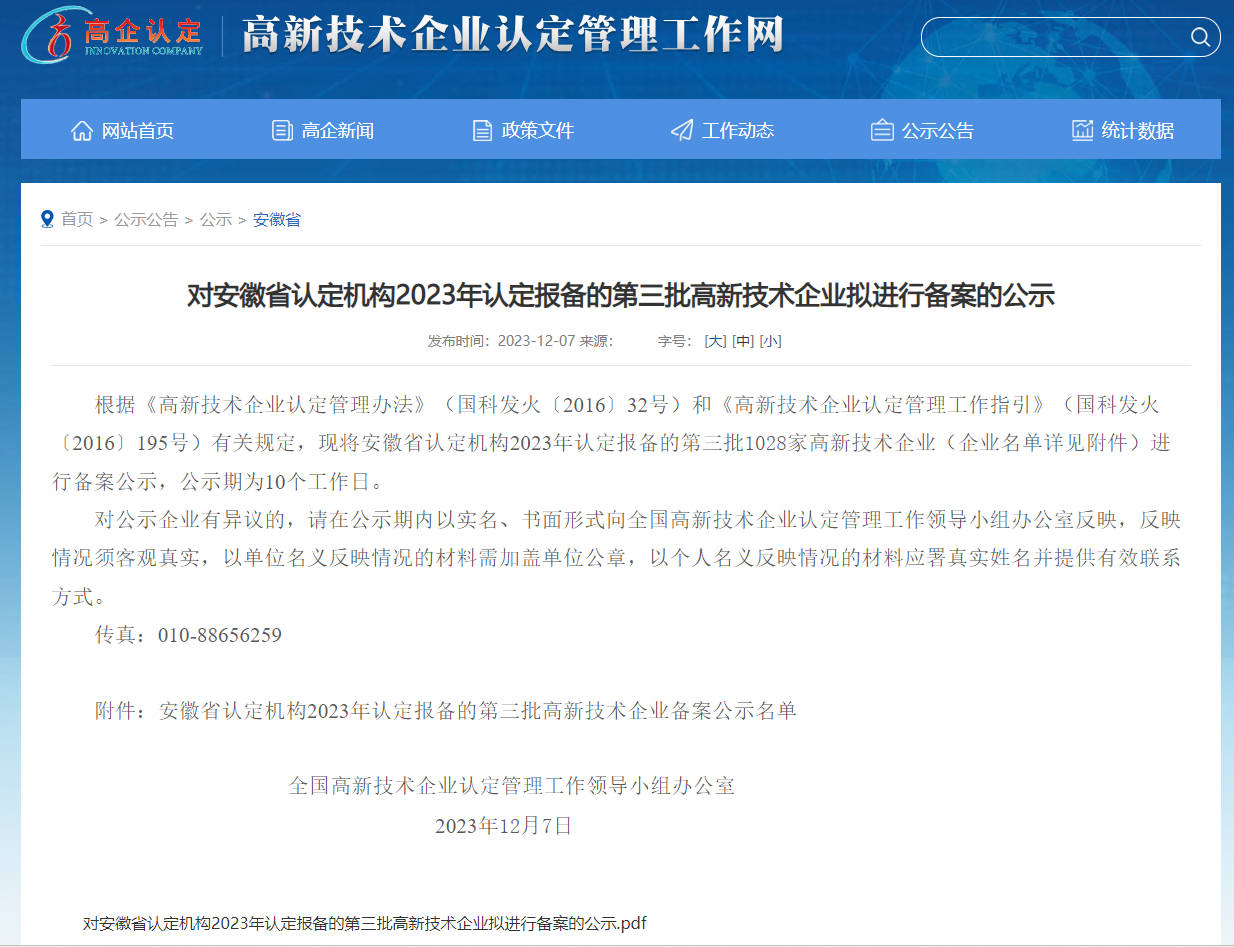Click the home icon beside 网站首页
Viewport: 1234px width, 947px height.
point(82,130)
